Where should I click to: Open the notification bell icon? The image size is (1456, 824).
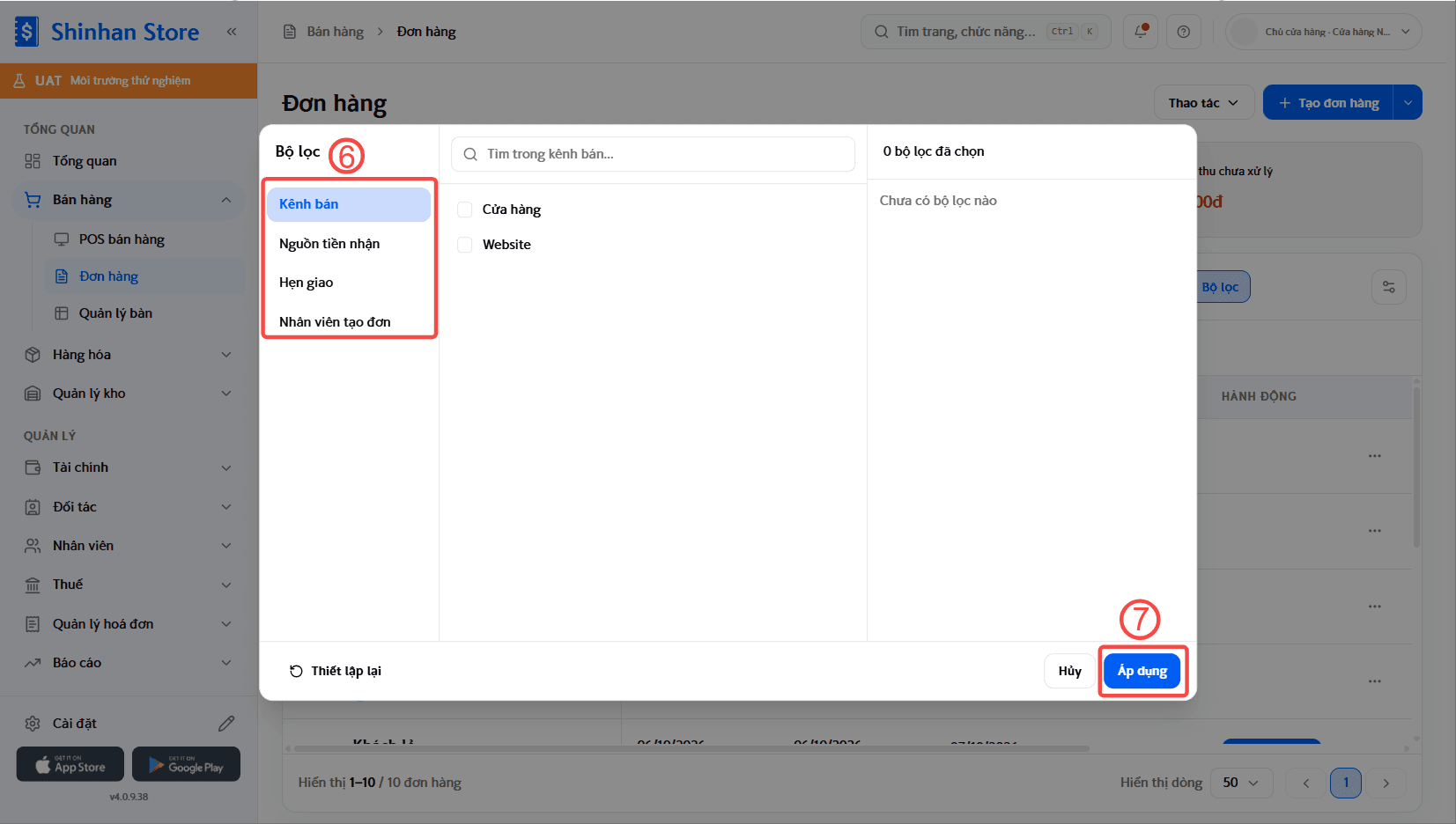[x=1141, y=32]
